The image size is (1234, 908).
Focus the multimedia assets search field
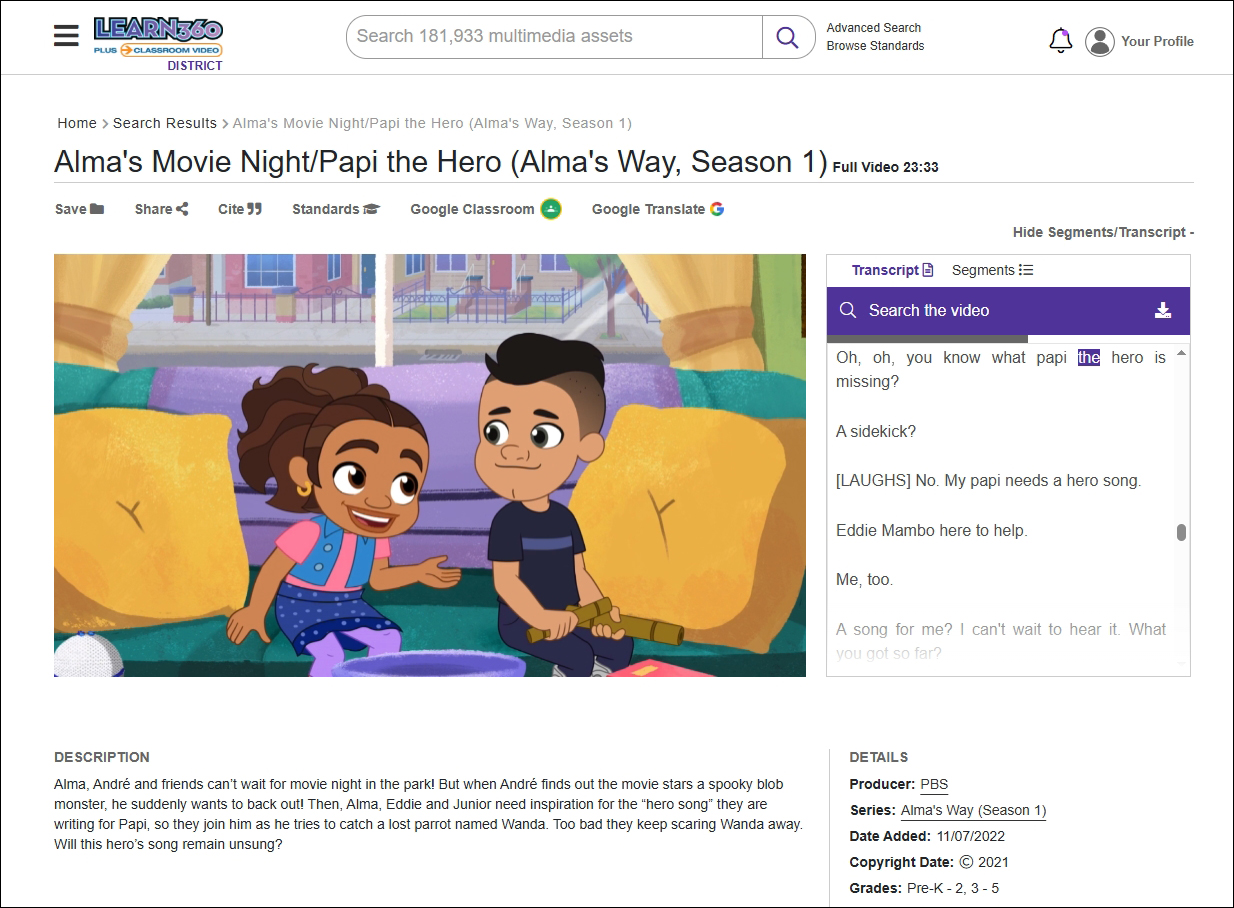click(554, 37)
